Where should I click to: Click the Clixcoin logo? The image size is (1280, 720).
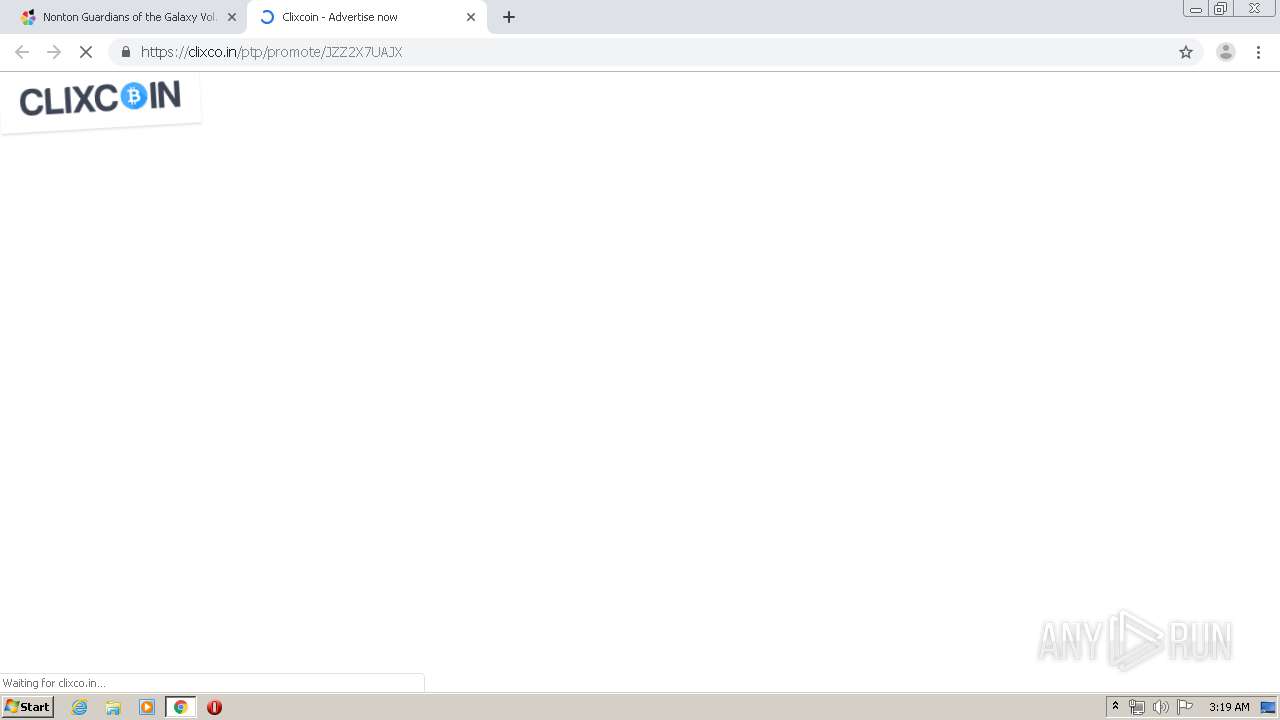coord(100,99)
